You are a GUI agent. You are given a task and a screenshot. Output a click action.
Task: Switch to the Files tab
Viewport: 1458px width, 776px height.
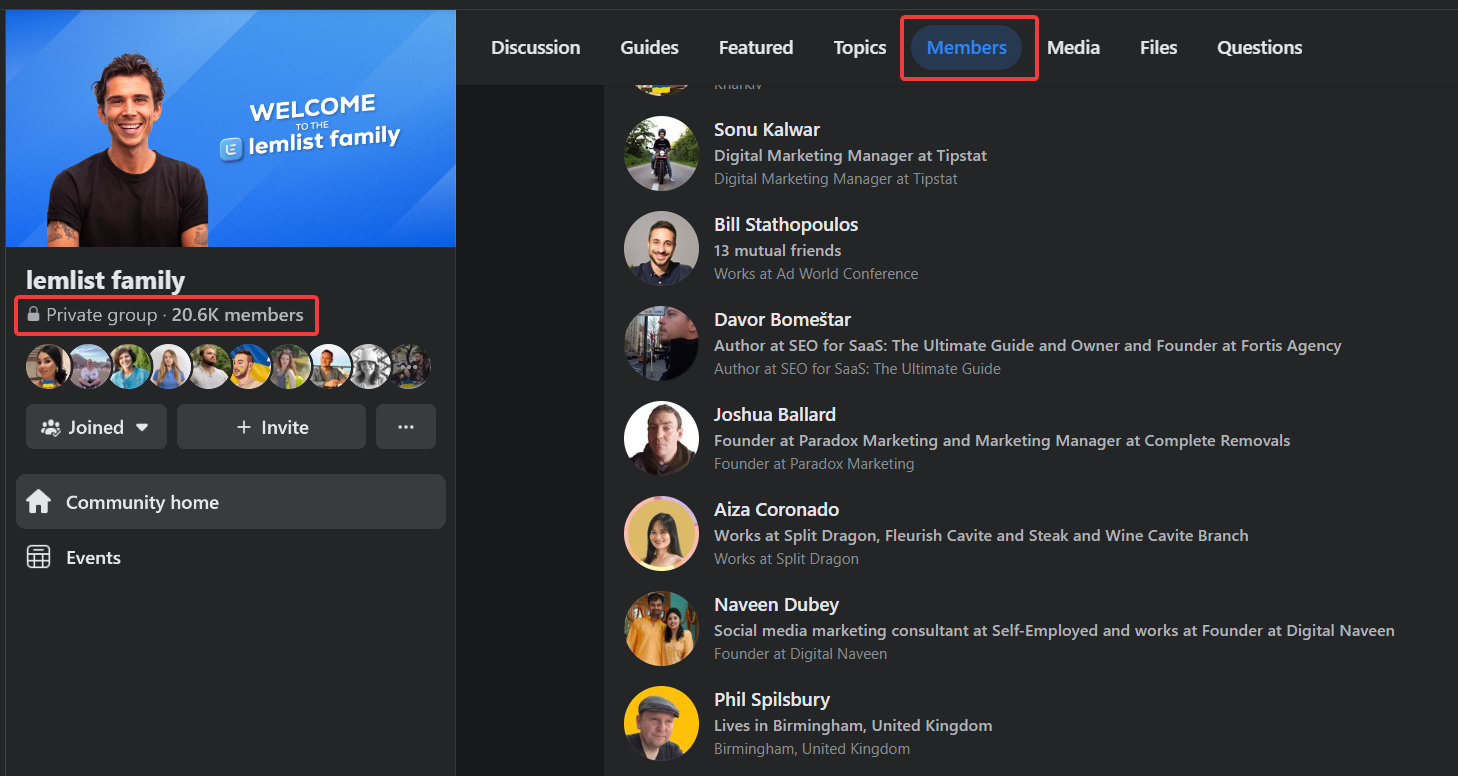pyautogui.click(x=1158, y=47)
